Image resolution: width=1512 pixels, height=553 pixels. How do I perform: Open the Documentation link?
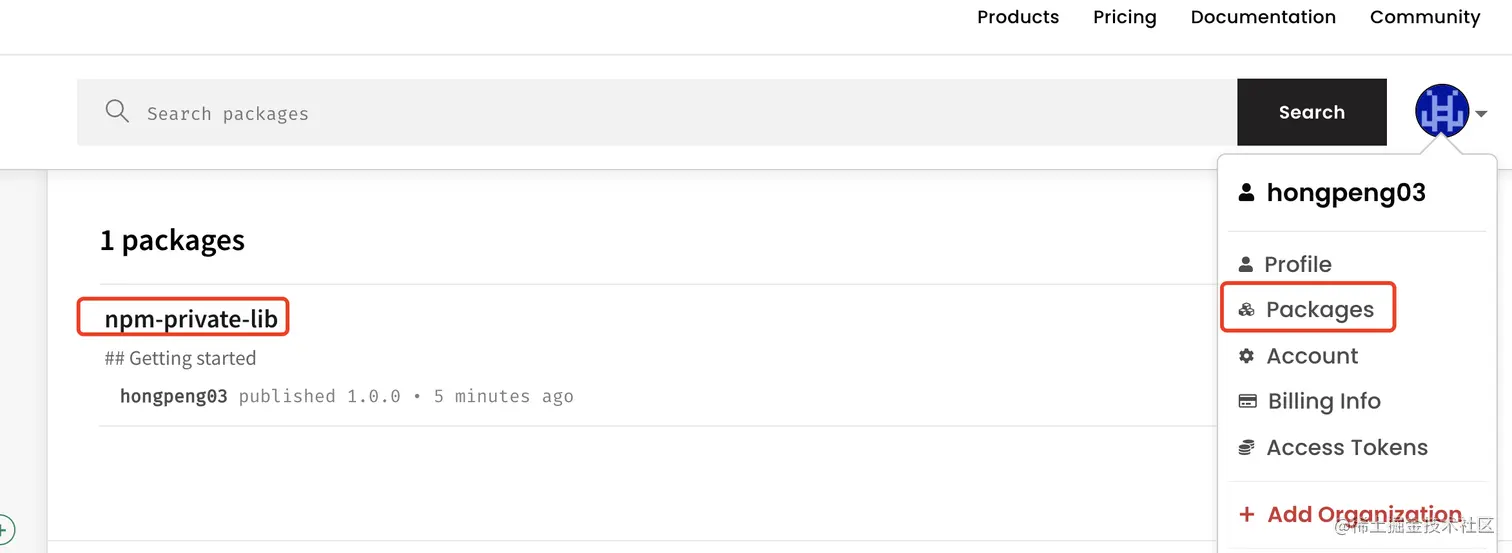[1263, 17]
